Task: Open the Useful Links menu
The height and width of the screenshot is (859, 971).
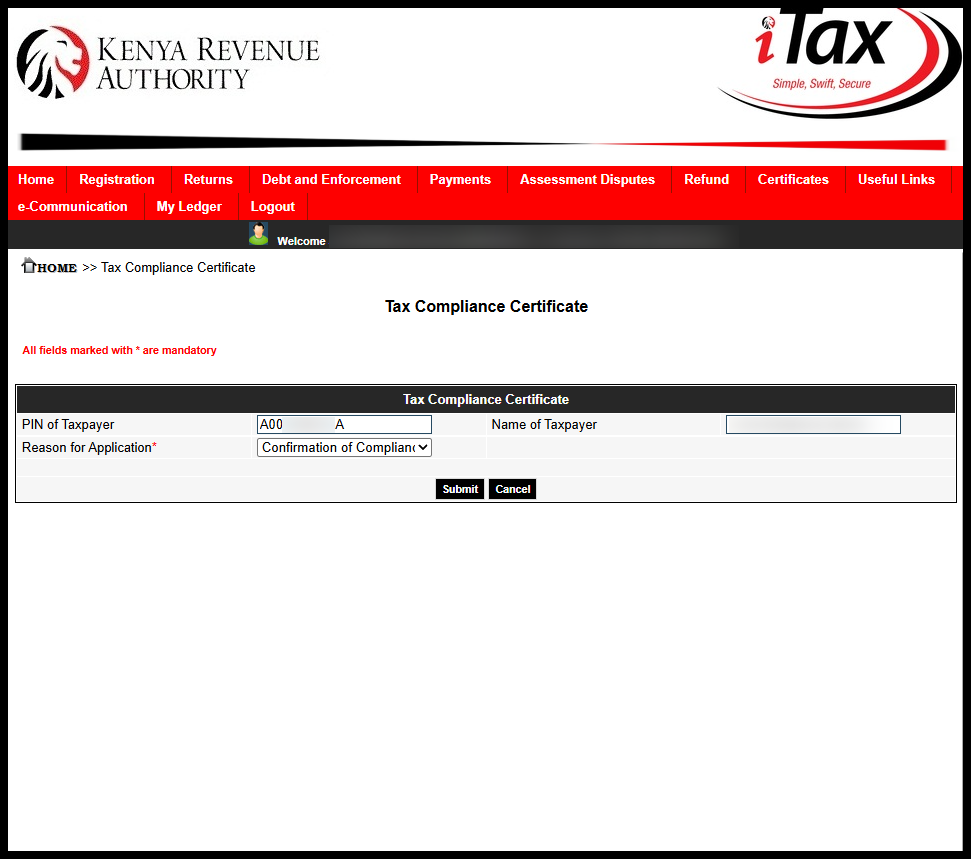Action: [x=896, y=180]
